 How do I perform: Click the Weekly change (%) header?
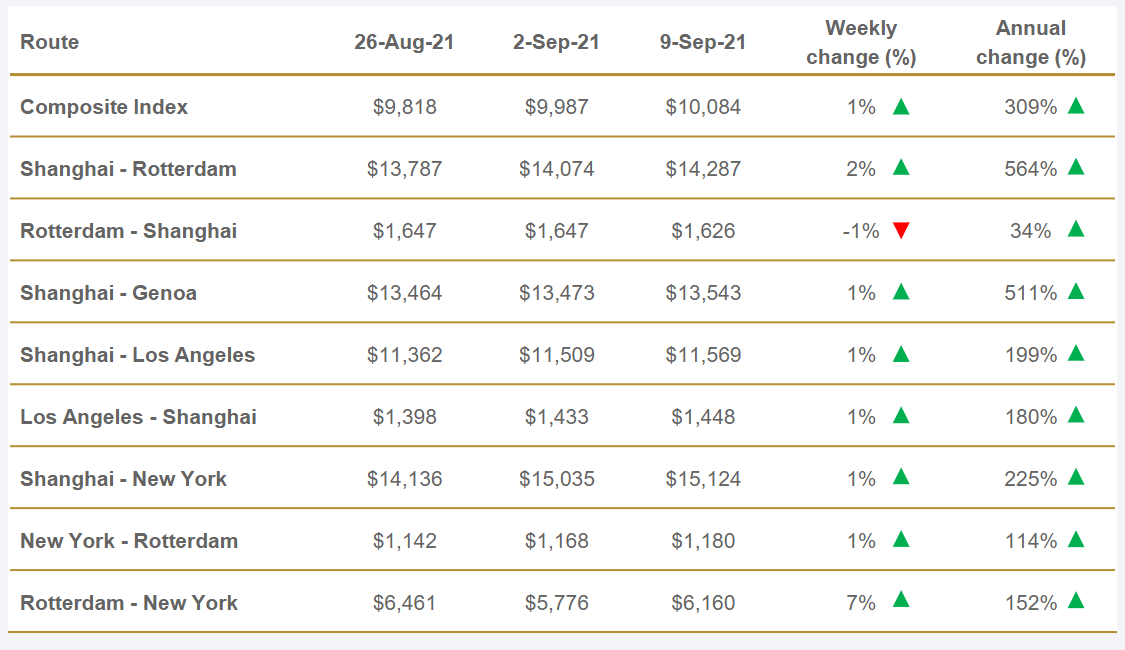[x=861, y=43]
